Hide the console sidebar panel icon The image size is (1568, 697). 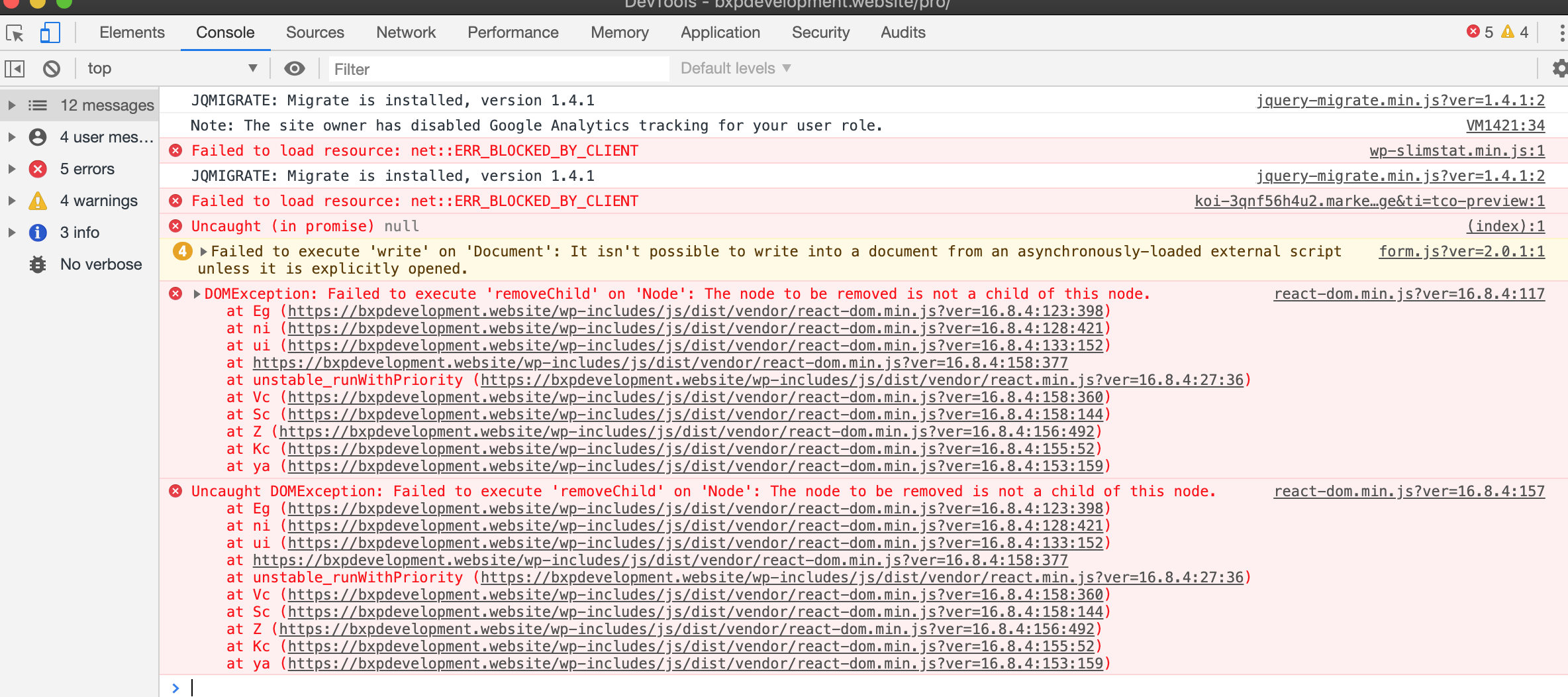[15, 69]
